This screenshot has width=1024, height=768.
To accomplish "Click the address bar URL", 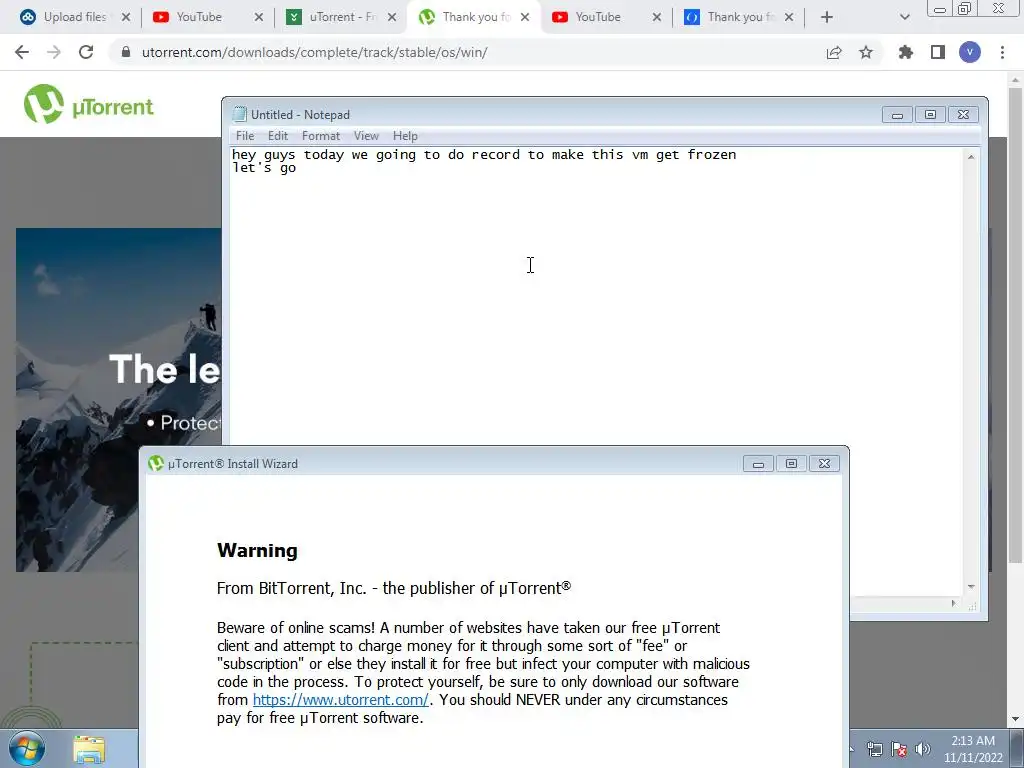I will pyautogui.click(x=315, y=52).
